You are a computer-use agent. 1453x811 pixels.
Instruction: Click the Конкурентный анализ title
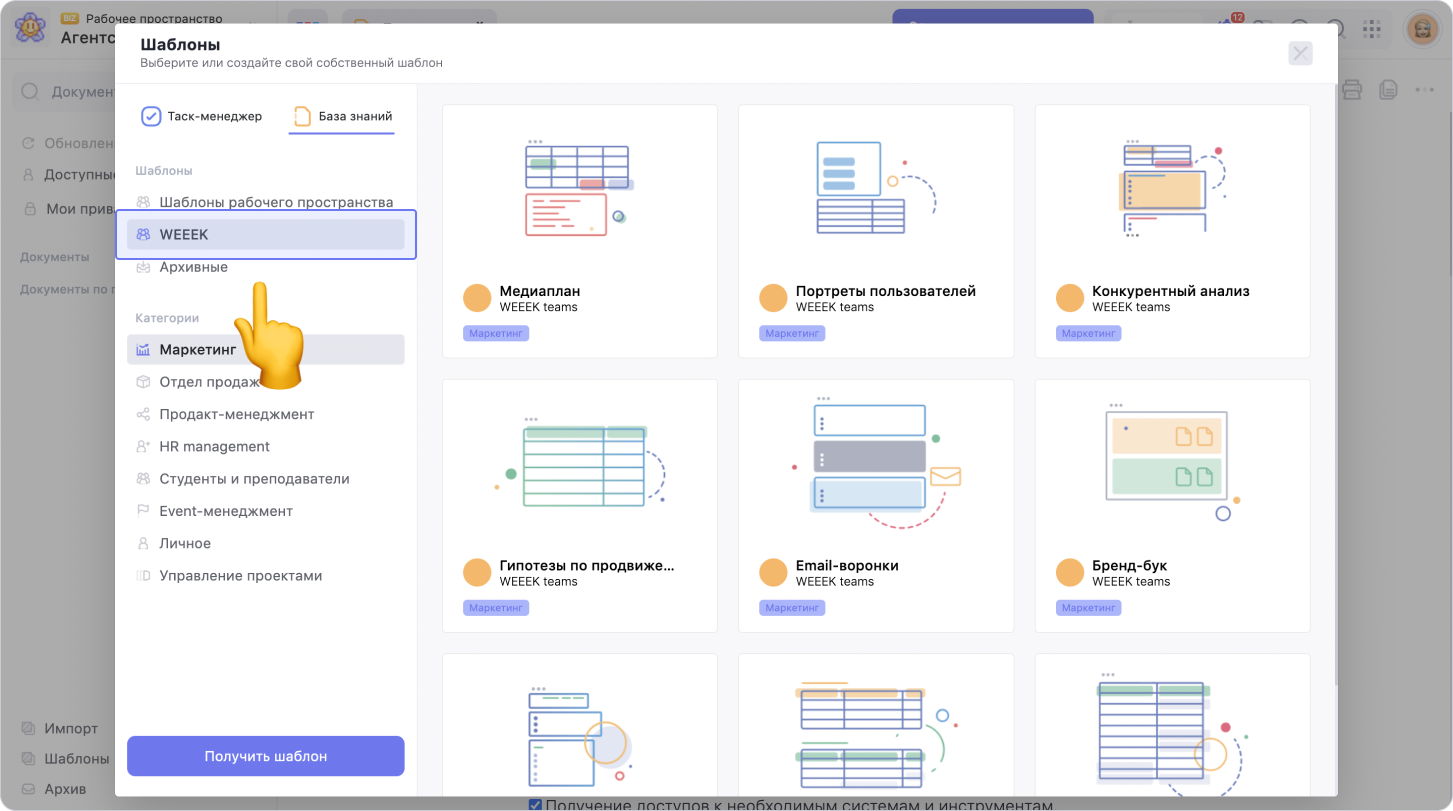point(1171,291)
